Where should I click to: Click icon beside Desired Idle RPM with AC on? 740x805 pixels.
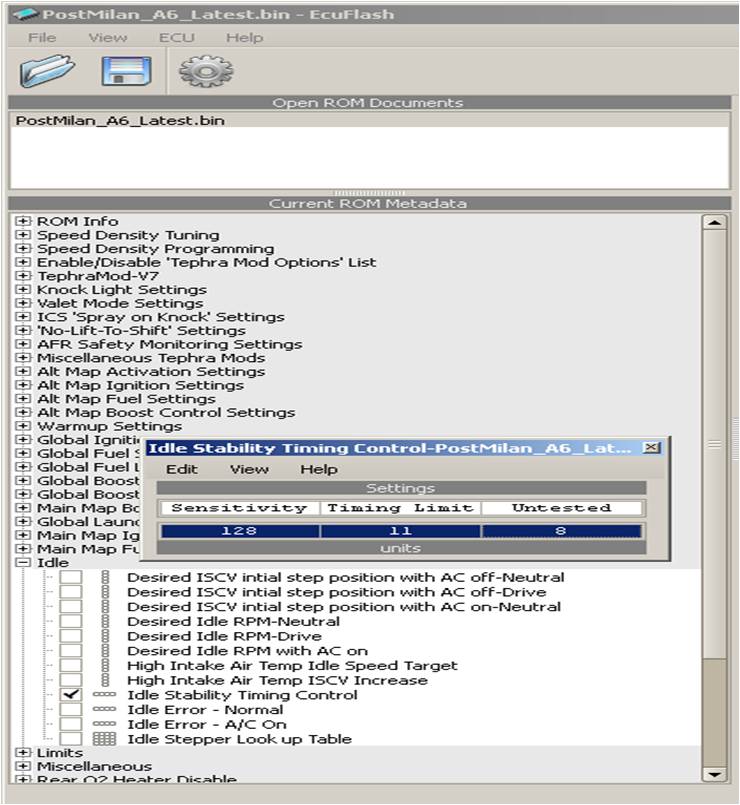coord(105,650)
